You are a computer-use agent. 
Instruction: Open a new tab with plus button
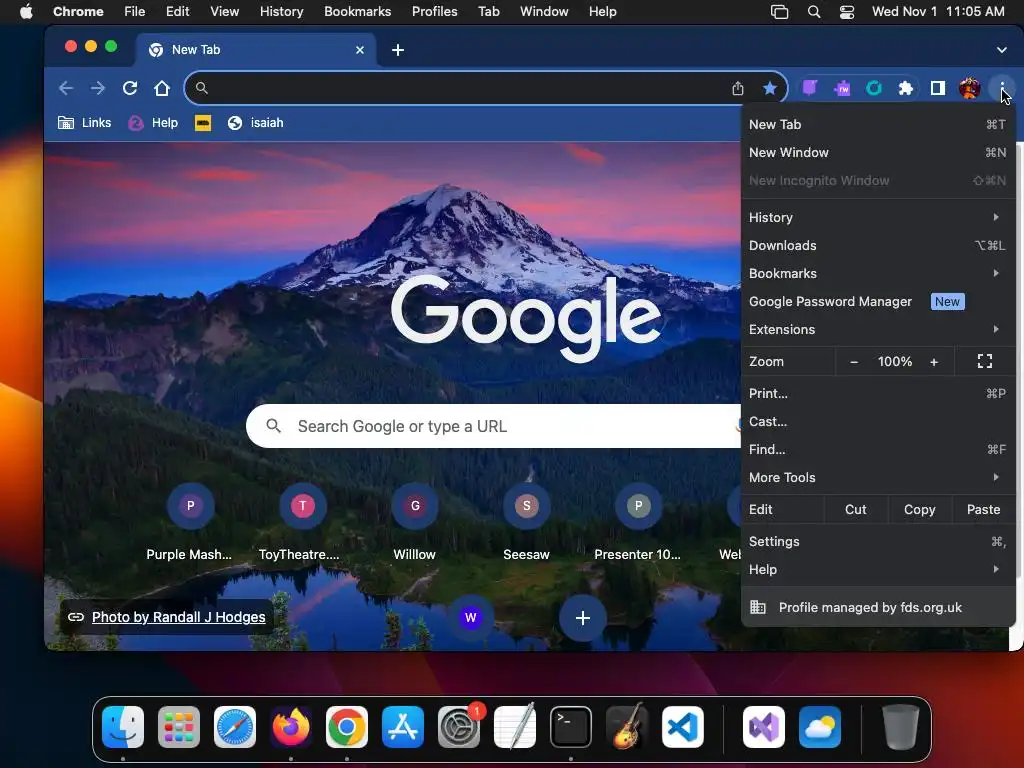point(398,50)
